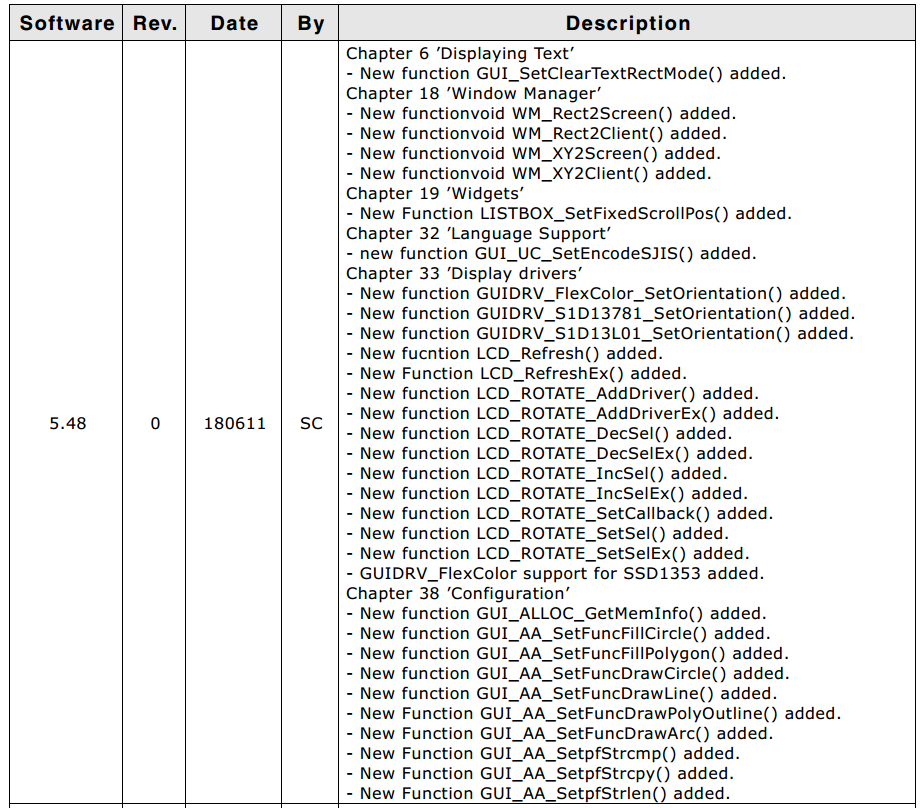
Task: Click the Chapter 18 'Window Manager' line
Action: tap(473, 93)
